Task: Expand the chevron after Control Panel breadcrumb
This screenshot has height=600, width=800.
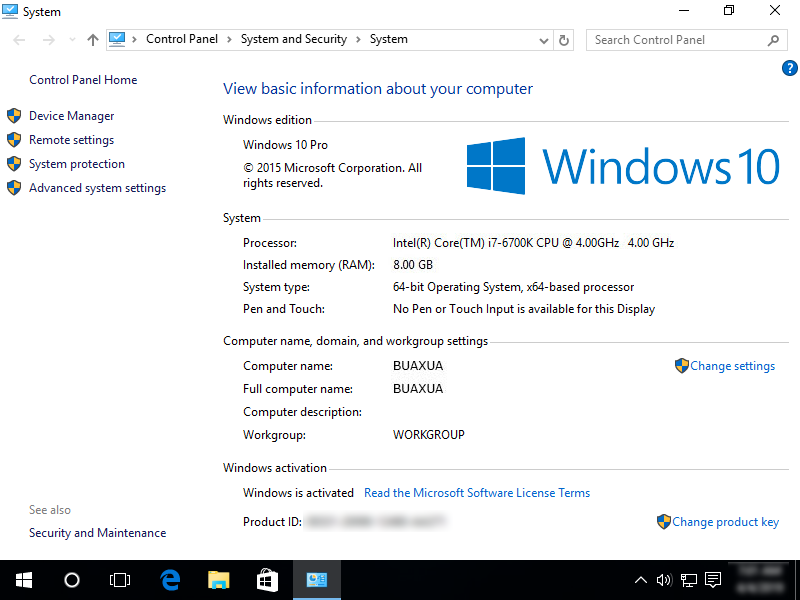Action: pyautogui.click(x=229, y=40)
